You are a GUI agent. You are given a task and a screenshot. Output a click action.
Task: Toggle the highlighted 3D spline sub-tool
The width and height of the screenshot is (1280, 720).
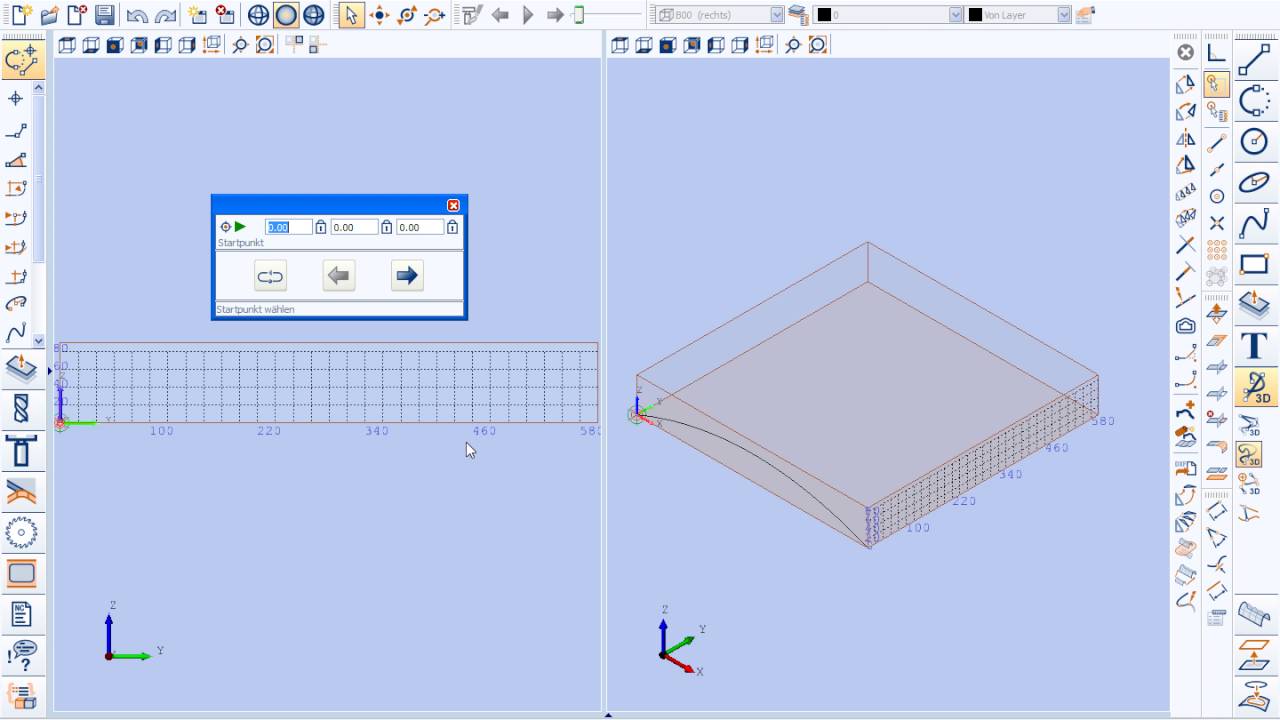click(1249, 455)
